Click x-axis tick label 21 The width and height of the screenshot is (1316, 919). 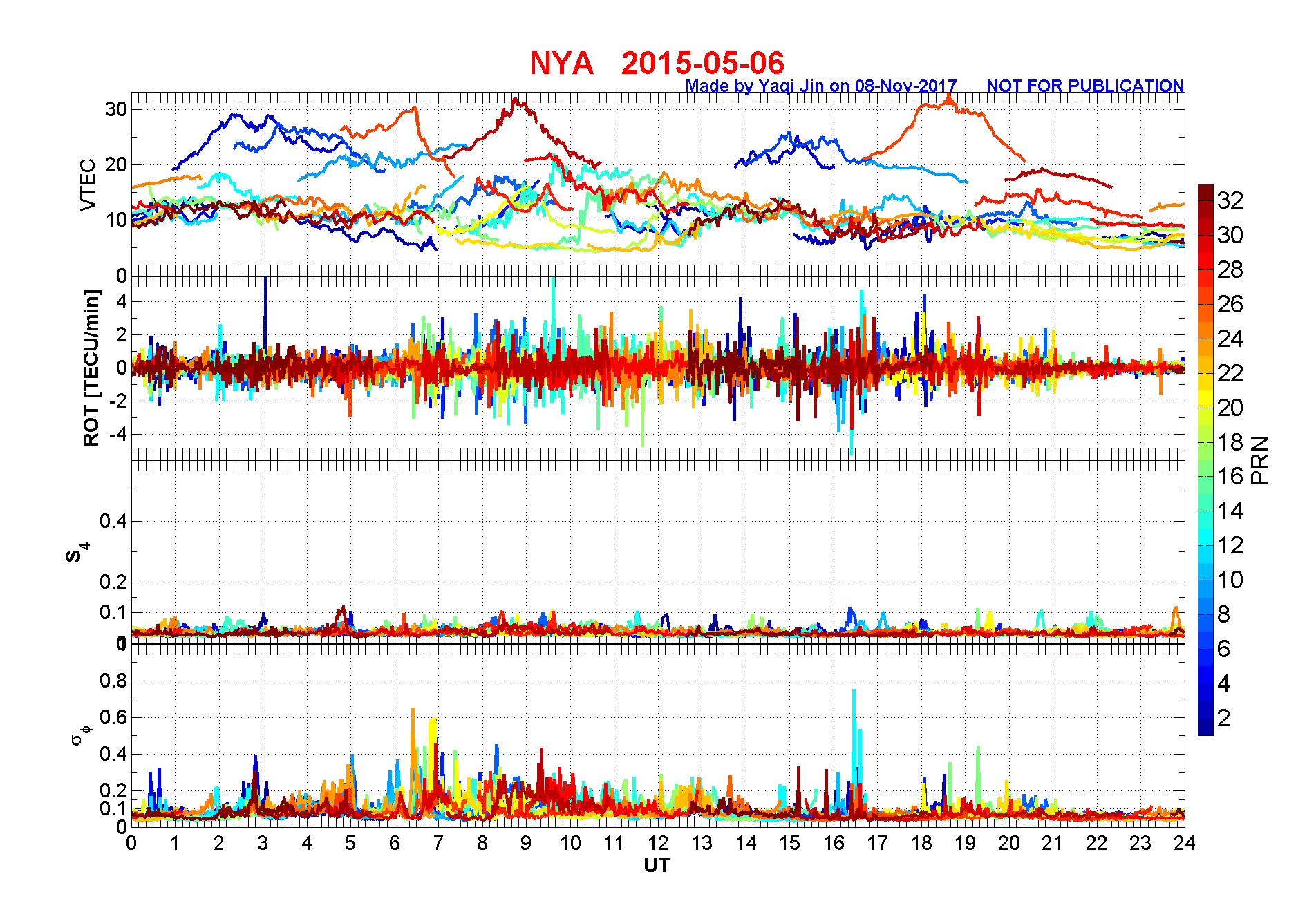1053,843
